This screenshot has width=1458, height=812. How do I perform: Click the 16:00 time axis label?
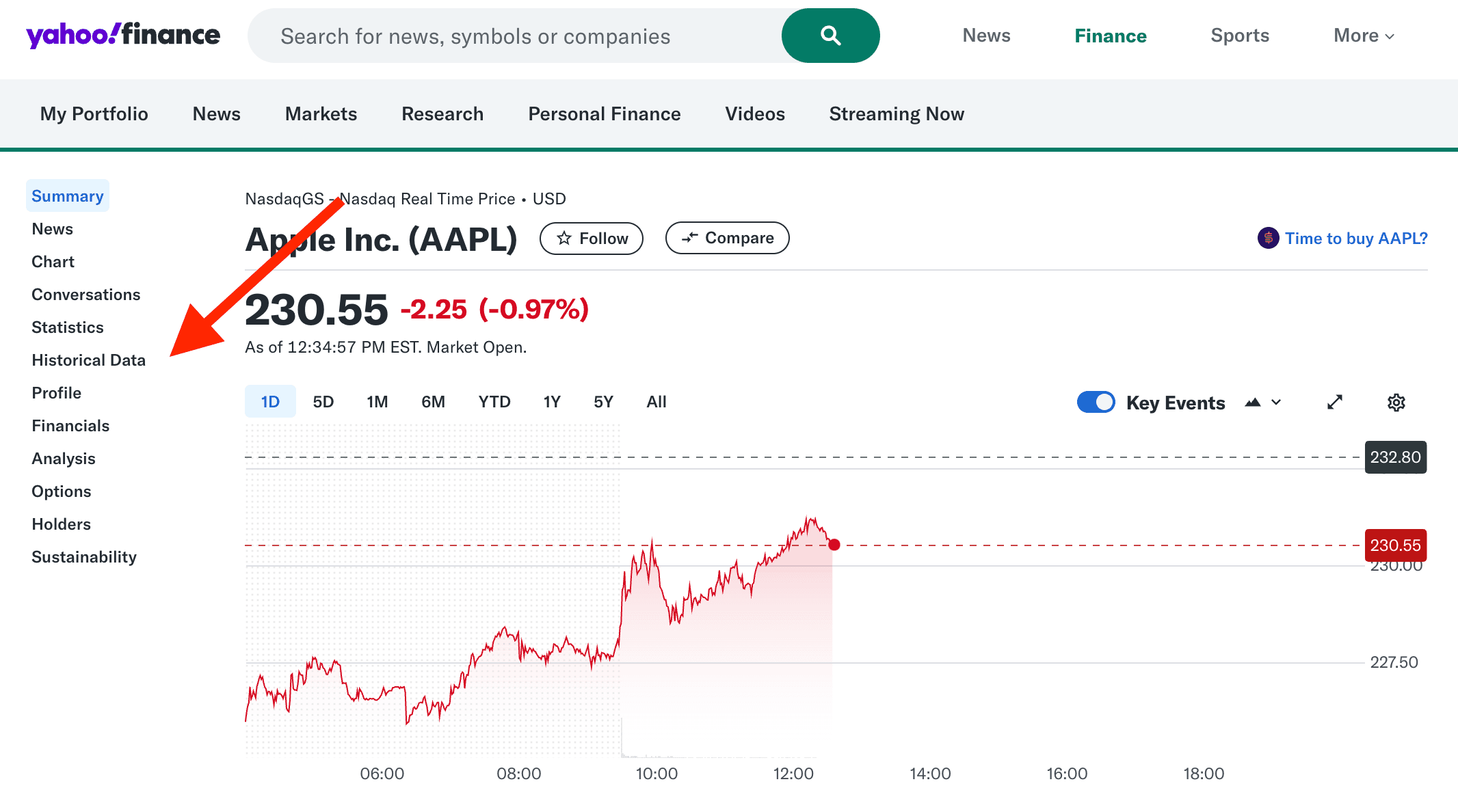pos(1067,774)
